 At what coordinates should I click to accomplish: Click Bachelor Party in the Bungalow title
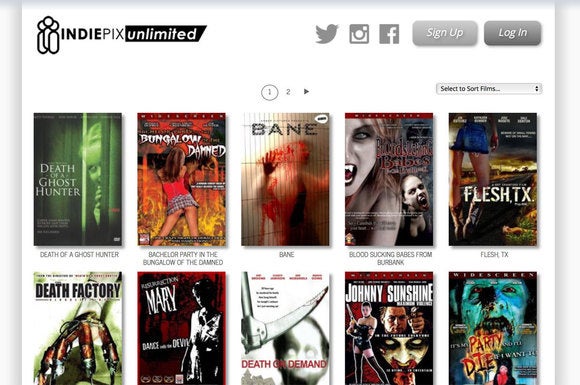coord(183,259)
